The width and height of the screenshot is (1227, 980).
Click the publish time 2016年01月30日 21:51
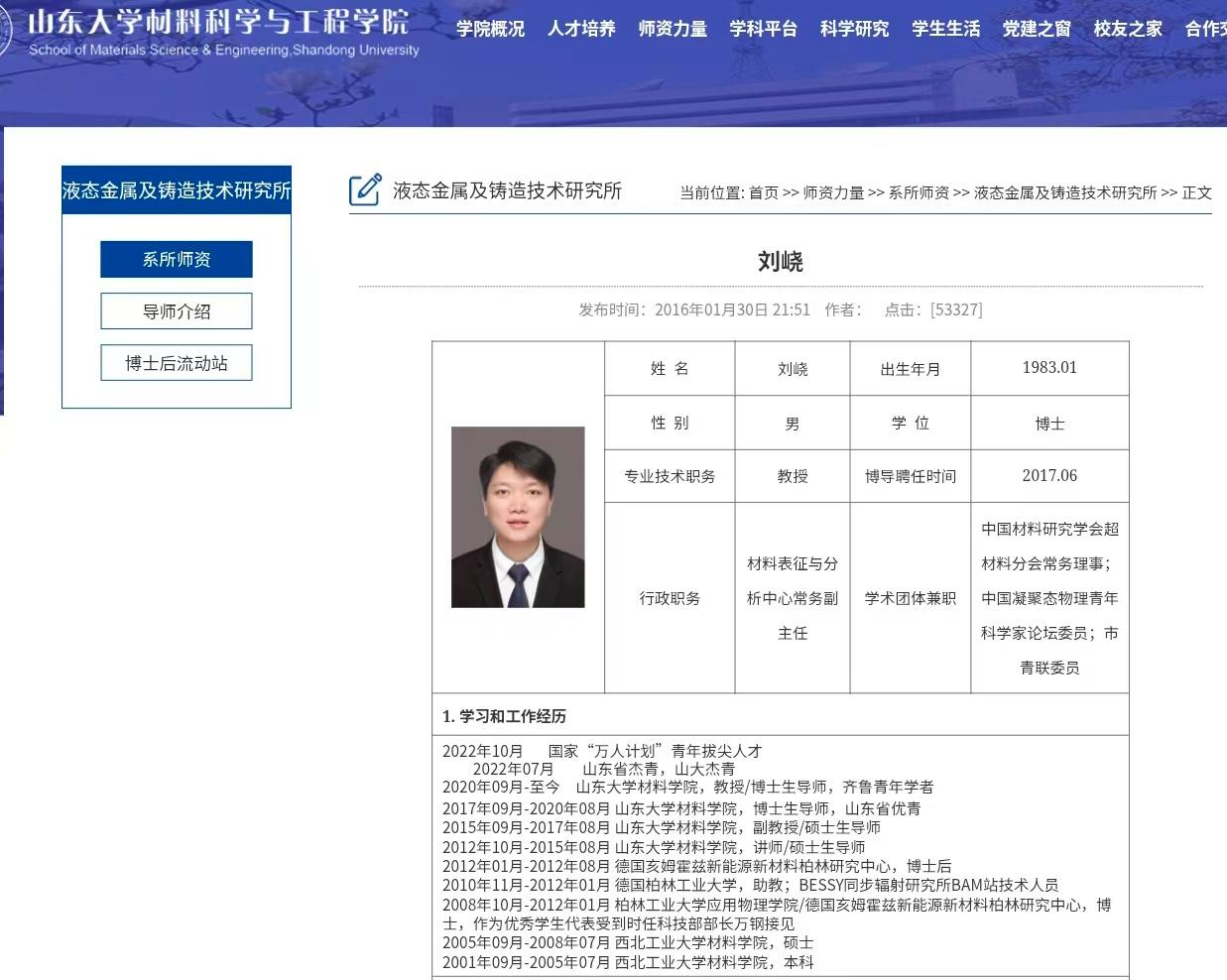pos(732,309)
